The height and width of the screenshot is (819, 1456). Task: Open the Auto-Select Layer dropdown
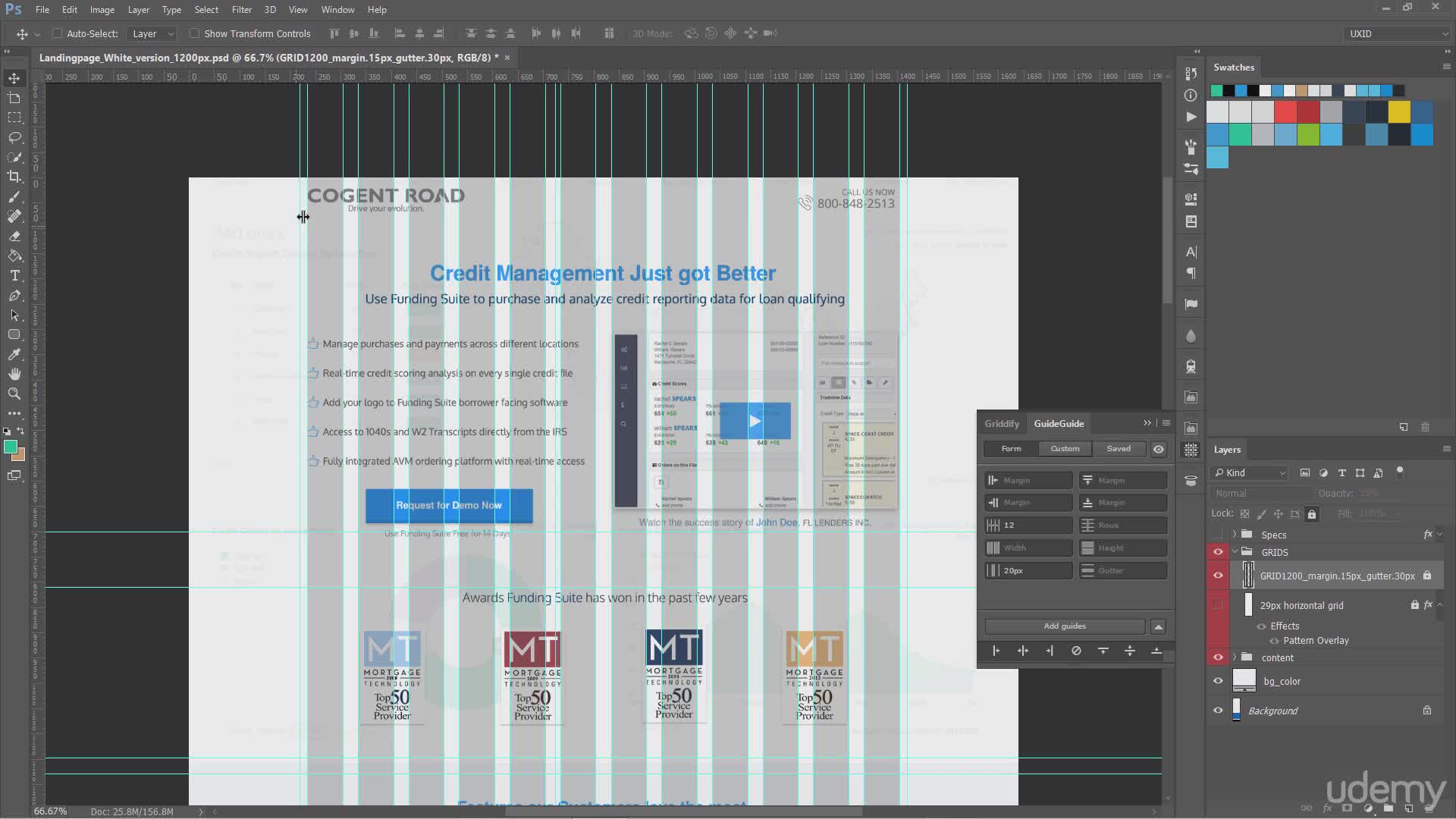(x=152, y=33)
